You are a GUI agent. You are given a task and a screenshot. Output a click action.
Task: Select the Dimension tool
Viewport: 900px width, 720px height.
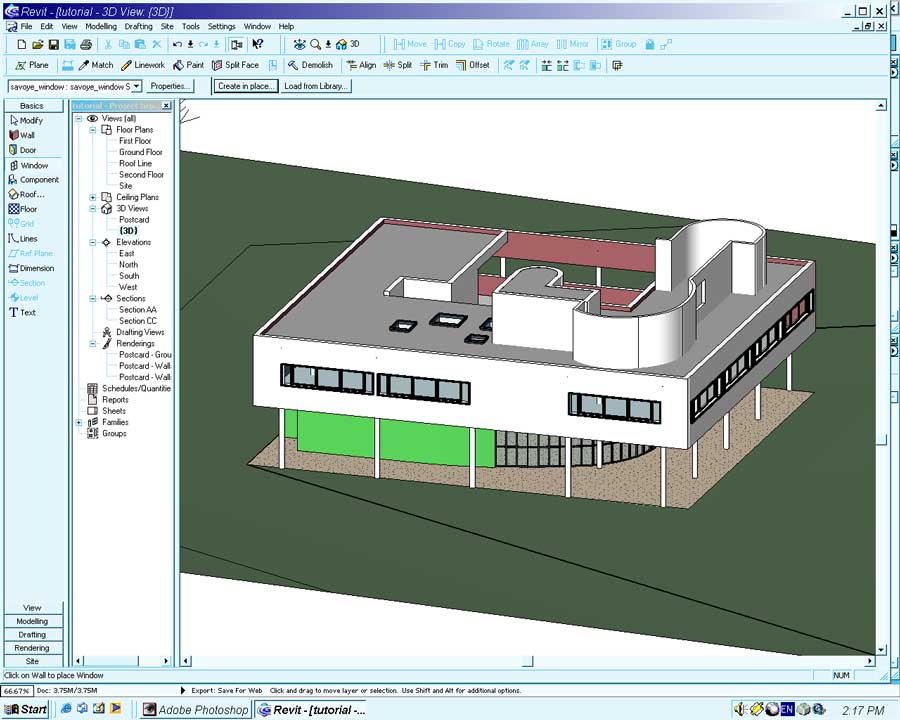pyautogui.click(x=32, y=269)
